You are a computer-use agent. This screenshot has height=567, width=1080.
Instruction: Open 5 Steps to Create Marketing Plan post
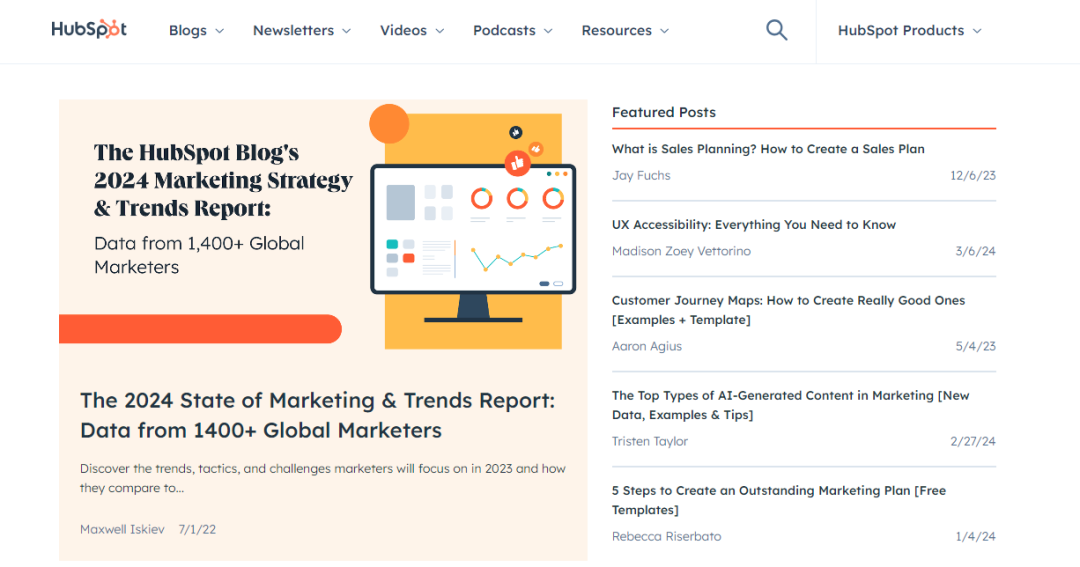tap(779, 500)
